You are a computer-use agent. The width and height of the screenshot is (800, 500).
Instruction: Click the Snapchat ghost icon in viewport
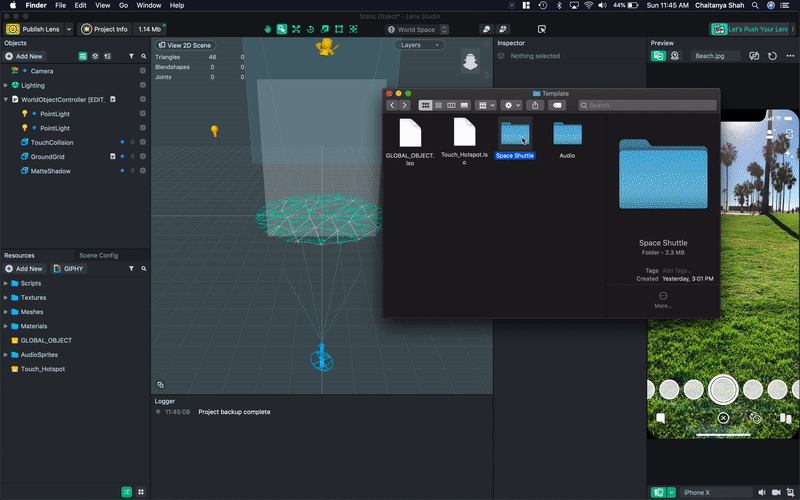click(469, 63)
